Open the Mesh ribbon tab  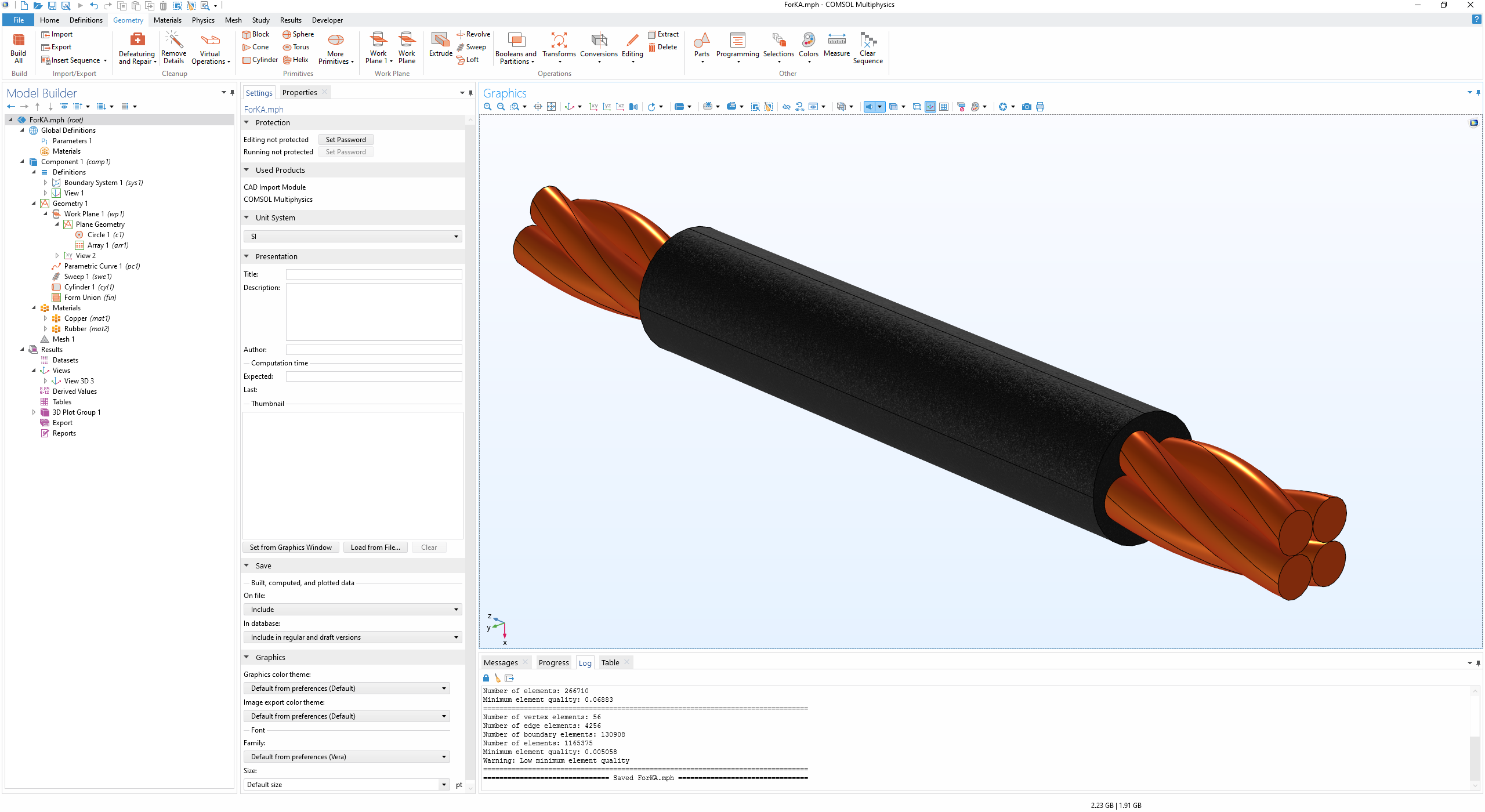tap(233, 20)
